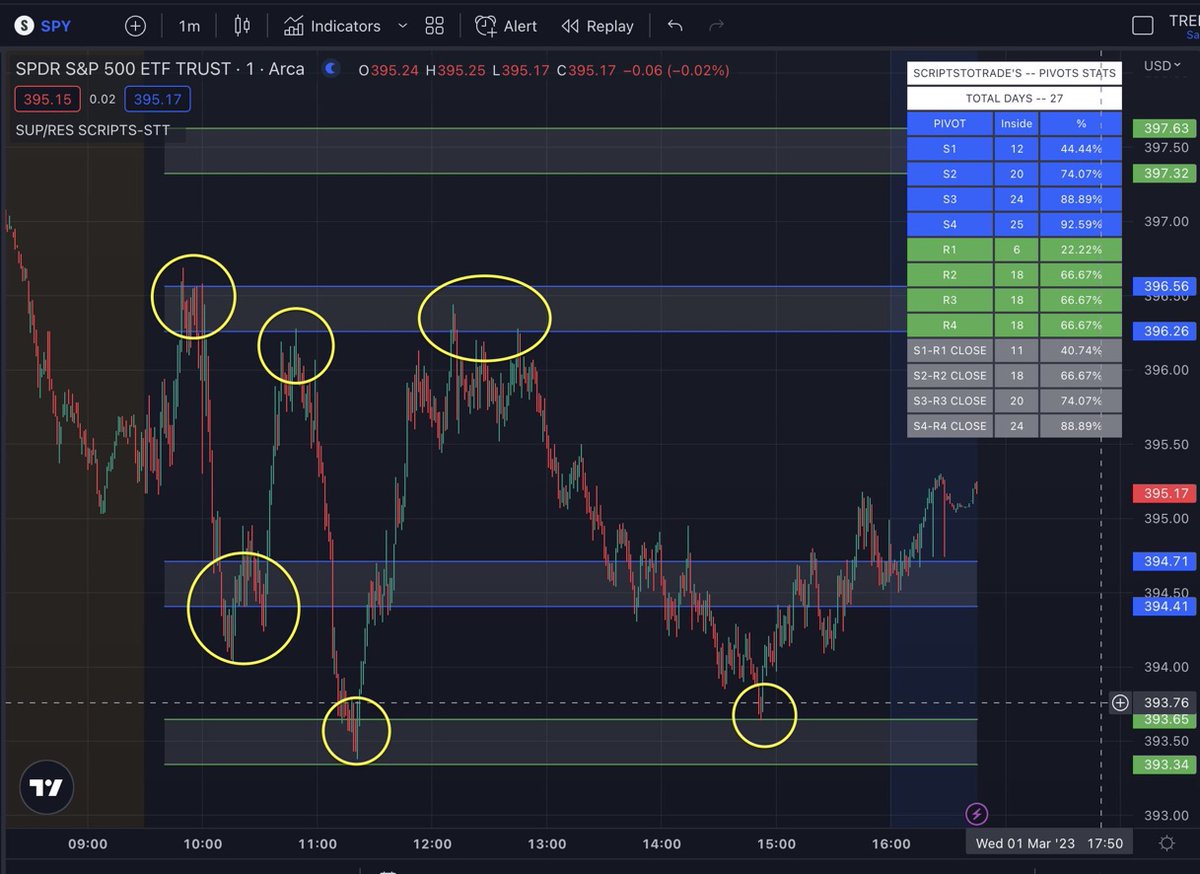Toggle the market session moon indicator
This screenshot has width=1200, height=874.
click(331, 68)
